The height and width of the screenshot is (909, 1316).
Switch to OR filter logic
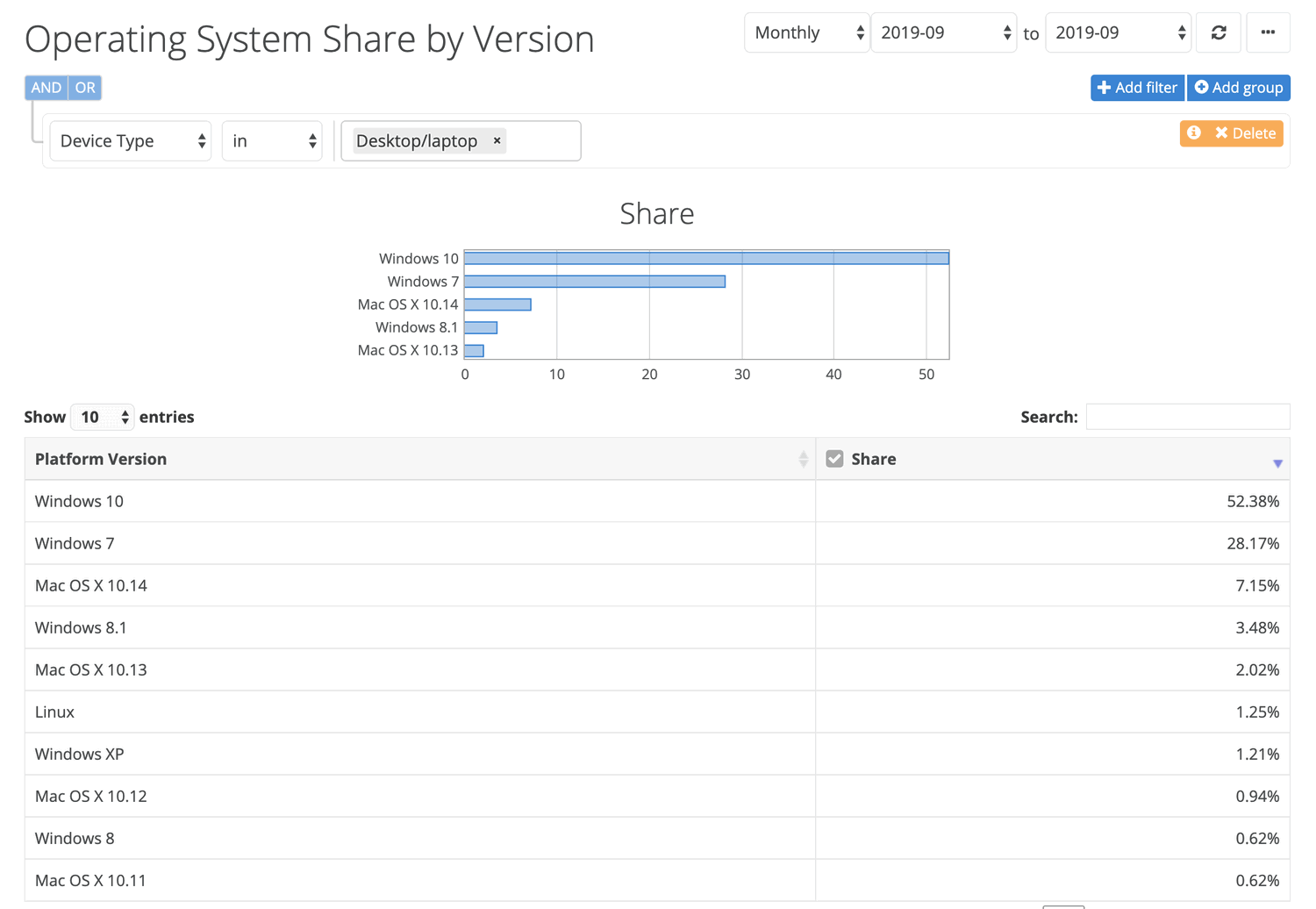point(84,88)
